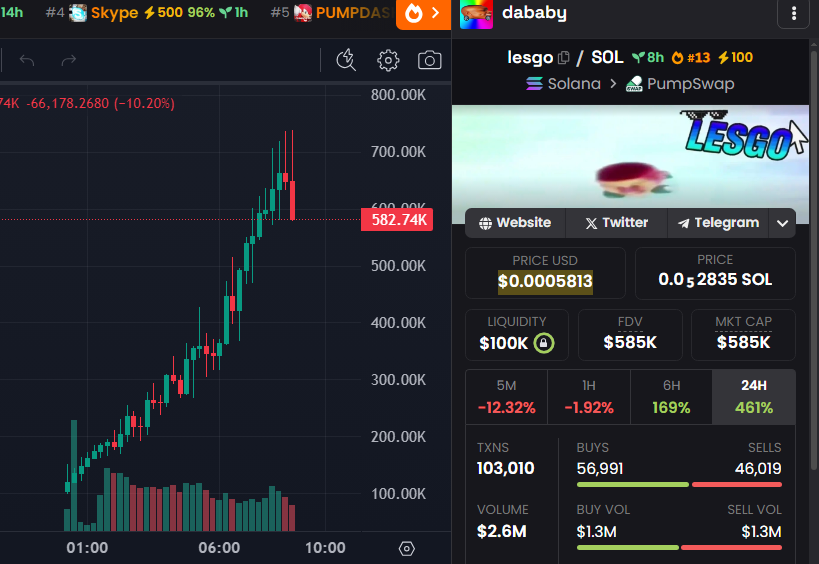
Task: Click the Lesgo banner image
Action: [630, 158]
